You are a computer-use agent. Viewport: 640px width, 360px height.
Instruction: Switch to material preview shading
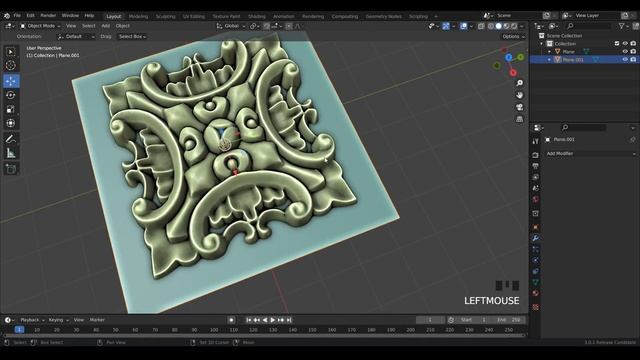(506, 26)
